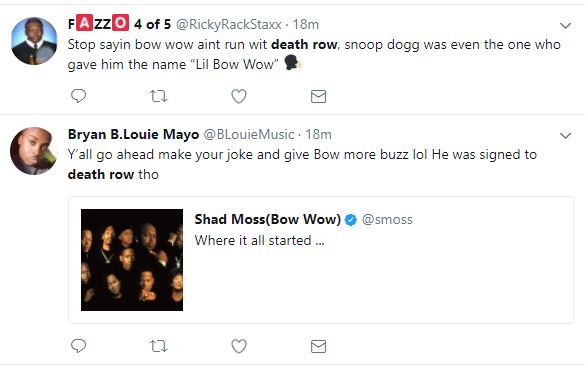Like the RickyRackStaxx tweet with the heart
This screenshot has width=585, height=366.
tap(239, 96)
